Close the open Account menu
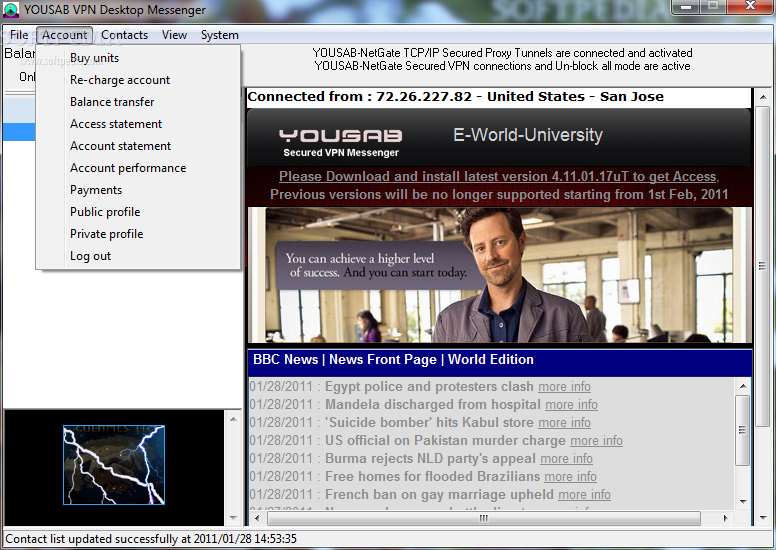776x550 pixels. click(x=64, y=35)
